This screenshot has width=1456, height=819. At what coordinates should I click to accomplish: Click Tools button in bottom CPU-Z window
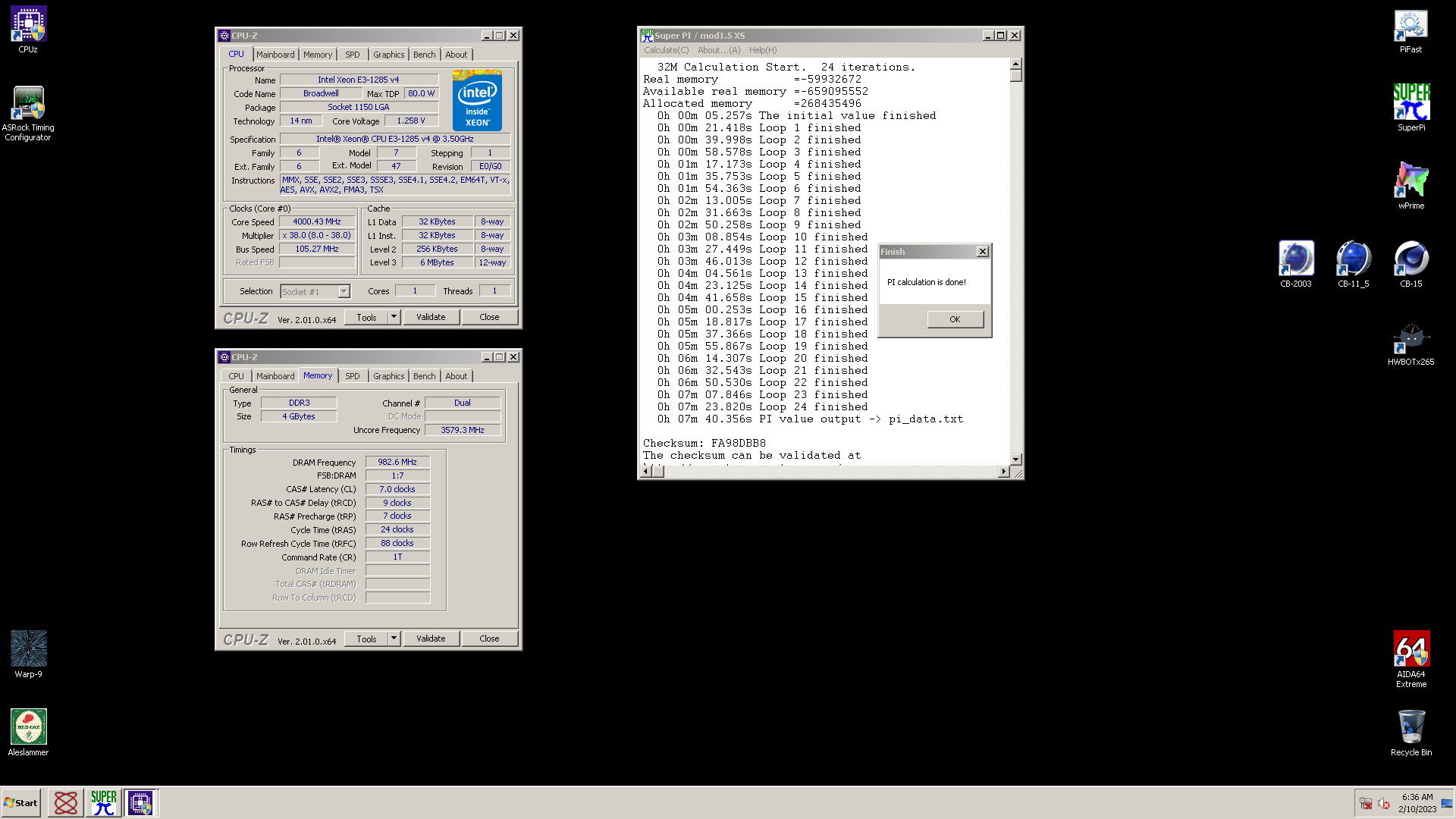click(366, 639)
